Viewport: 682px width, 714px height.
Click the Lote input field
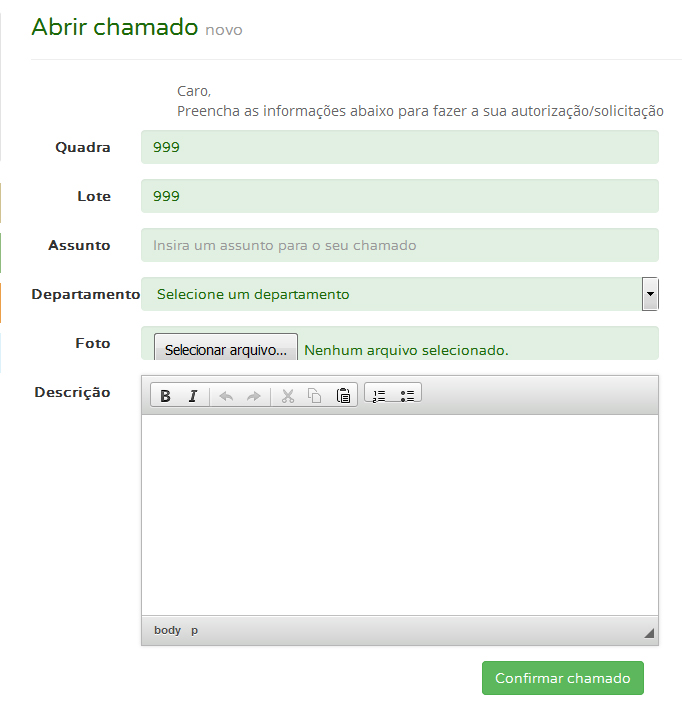click(x=400, y=197)
